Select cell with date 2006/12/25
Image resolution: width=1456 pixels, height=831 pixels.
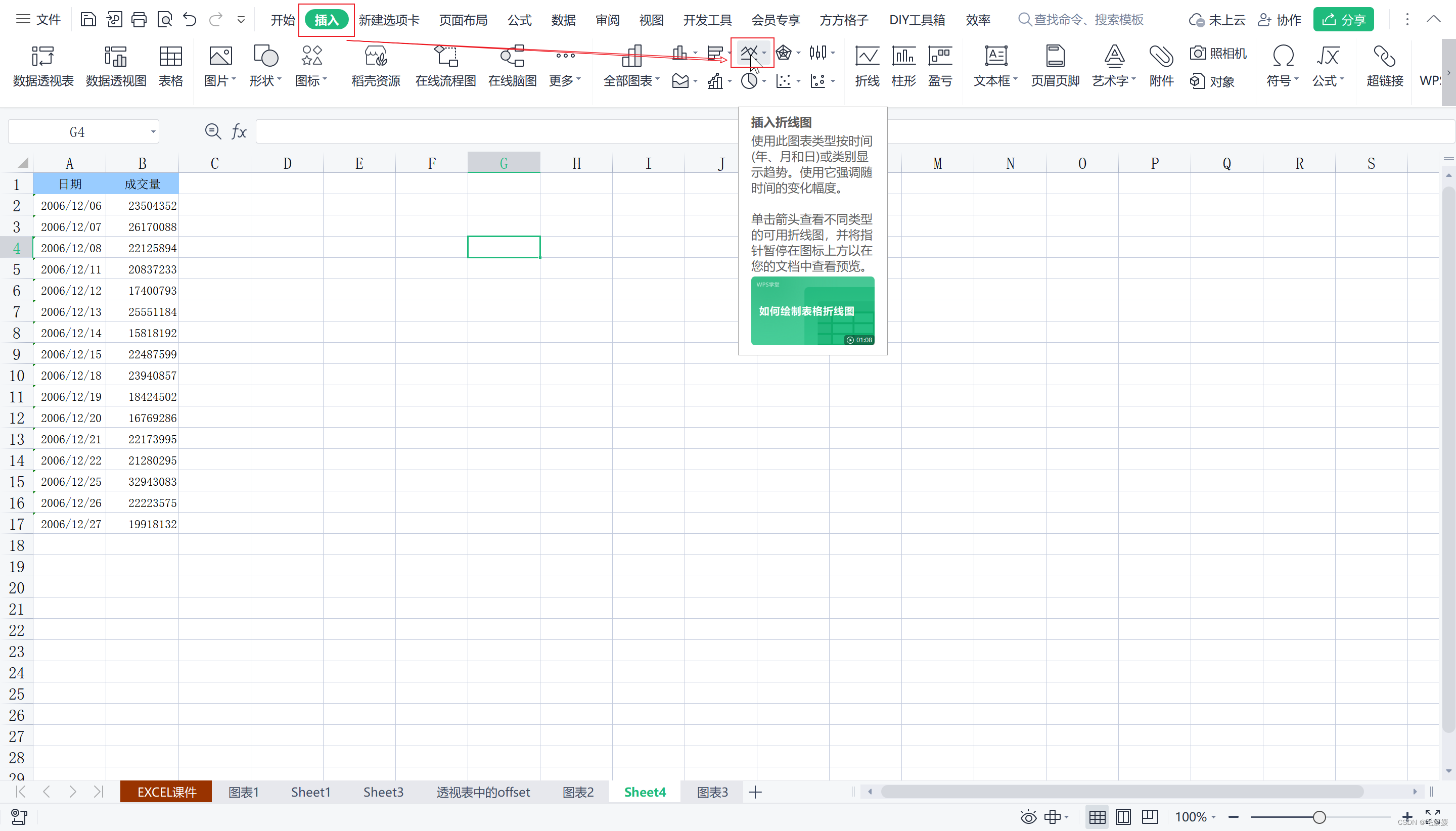[70, 482]
